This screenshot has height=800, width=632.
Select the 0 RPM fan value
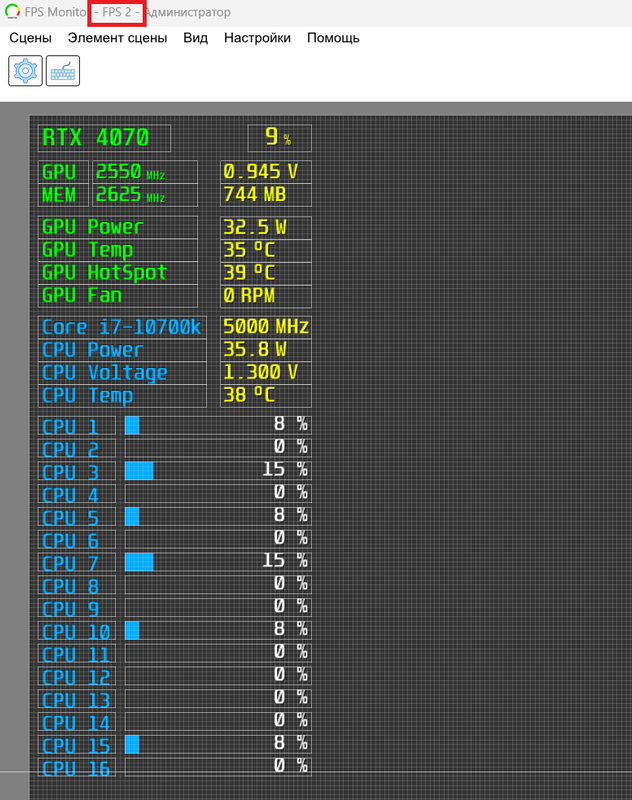coord(266,296)
